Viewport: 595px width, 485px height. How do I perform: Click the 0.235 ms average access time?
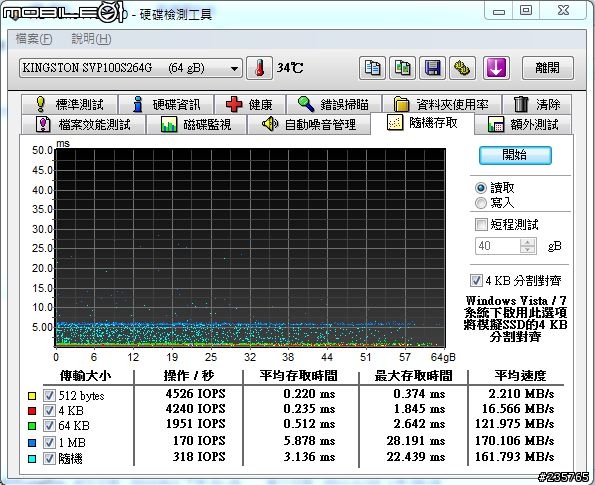point(309,409)
